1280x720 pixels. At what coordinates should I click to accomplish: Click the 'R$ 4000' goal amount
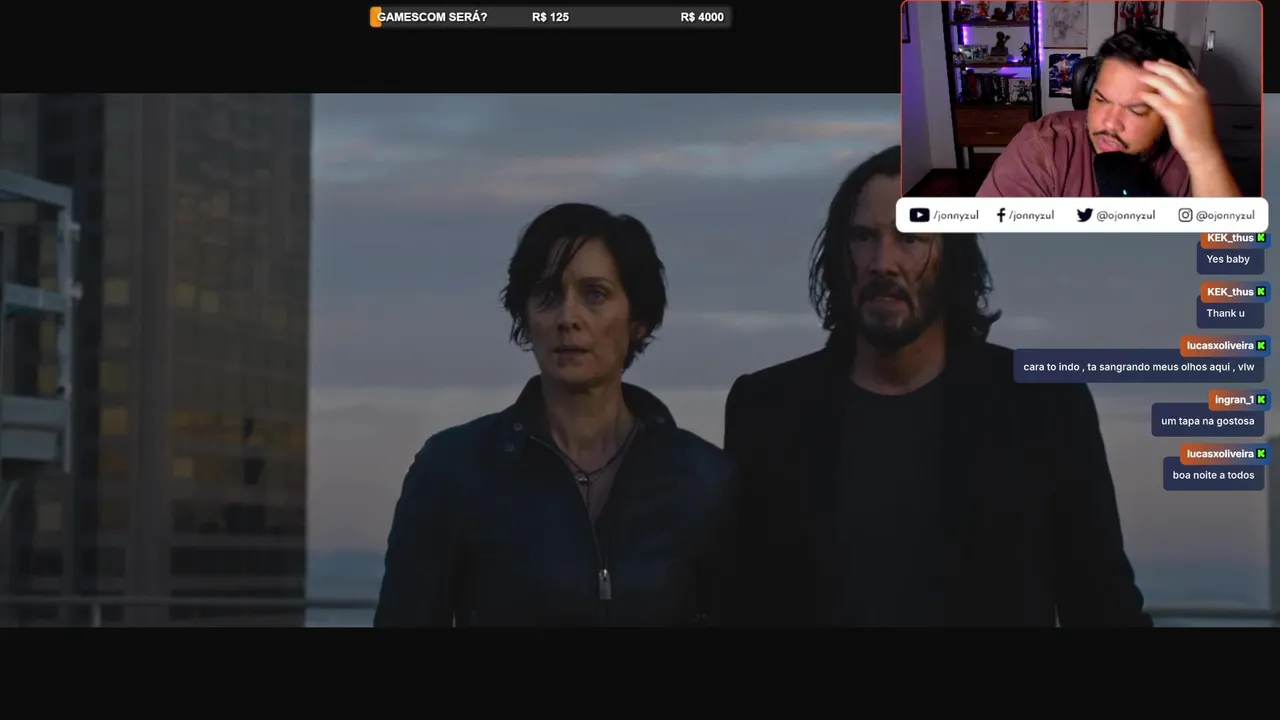(702, 17)
